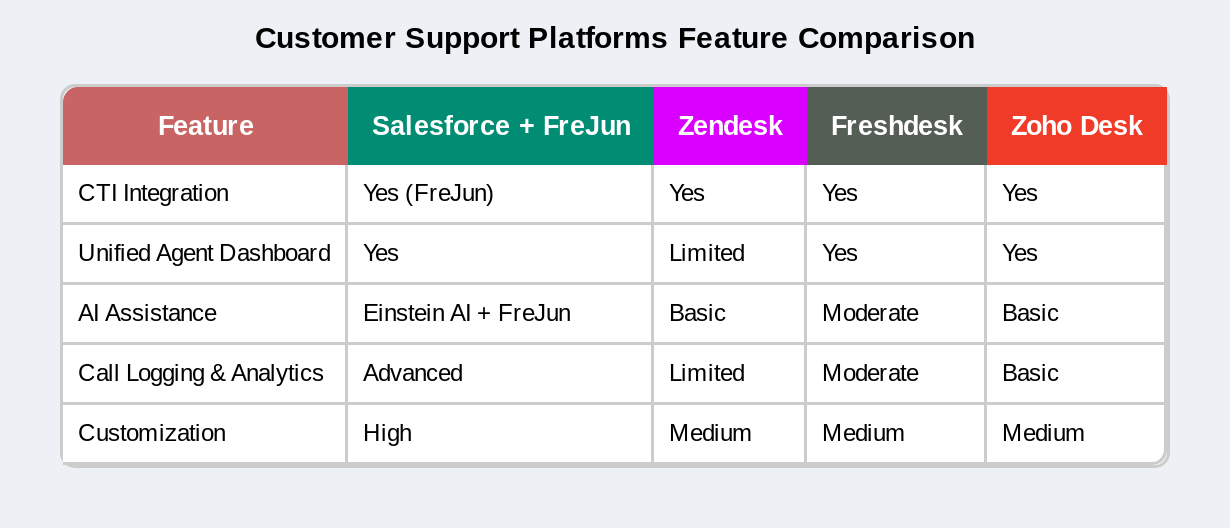1230x528 pixels.
Task: Select the Freshdesk column header
Action: point(896,126)
